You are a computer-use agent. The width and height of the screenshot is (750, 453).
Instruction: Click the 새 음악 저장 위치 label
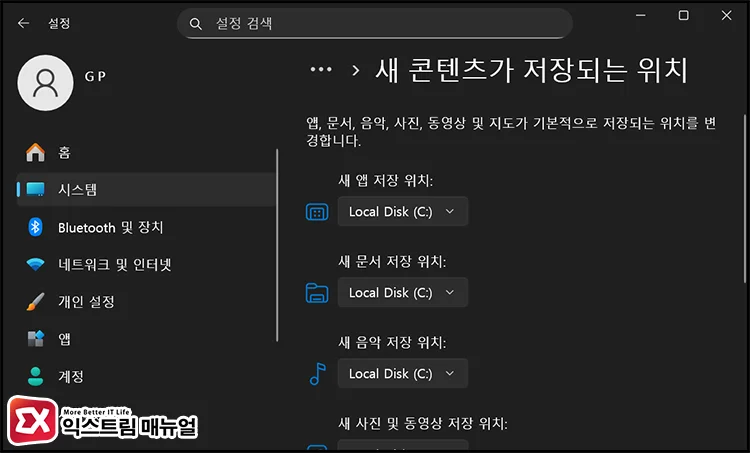coord(392,342)
